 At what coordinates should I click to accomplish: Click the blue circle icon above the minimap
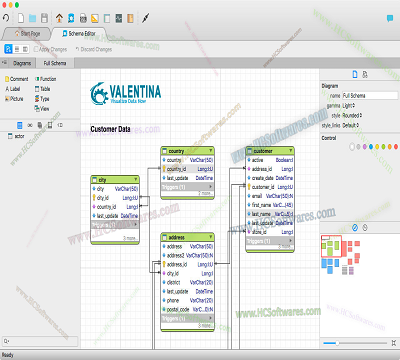[x=355, y=228]
